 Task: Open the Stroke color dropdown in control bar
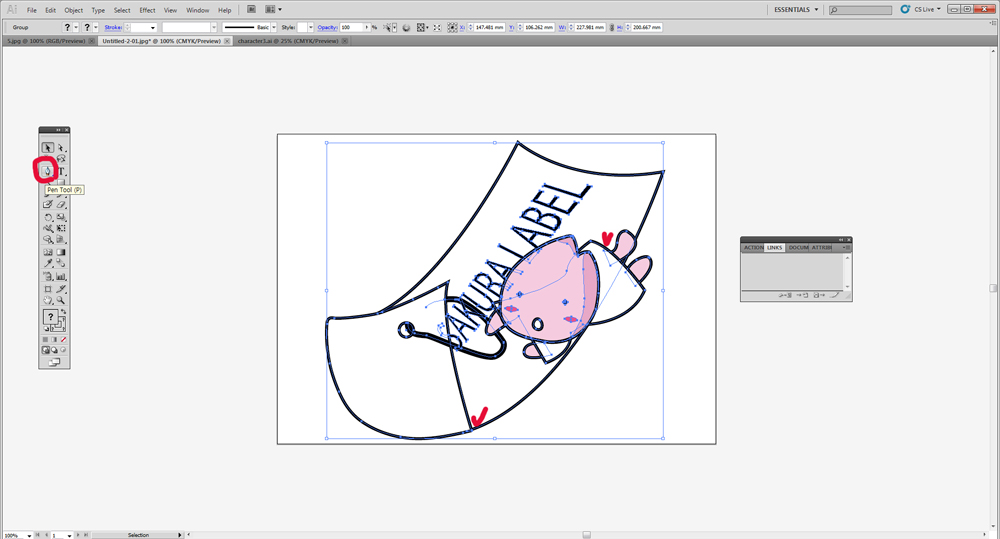coord(96,27)
